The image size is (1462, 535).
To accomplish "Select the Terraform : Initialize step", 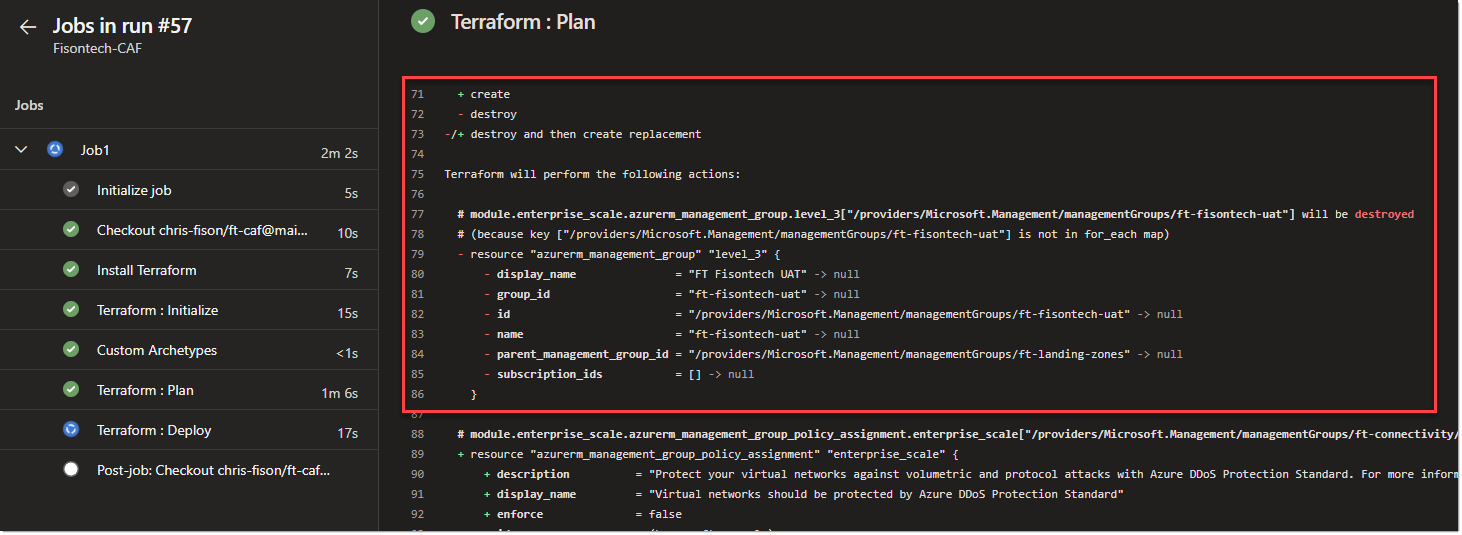I will [189, 310].
